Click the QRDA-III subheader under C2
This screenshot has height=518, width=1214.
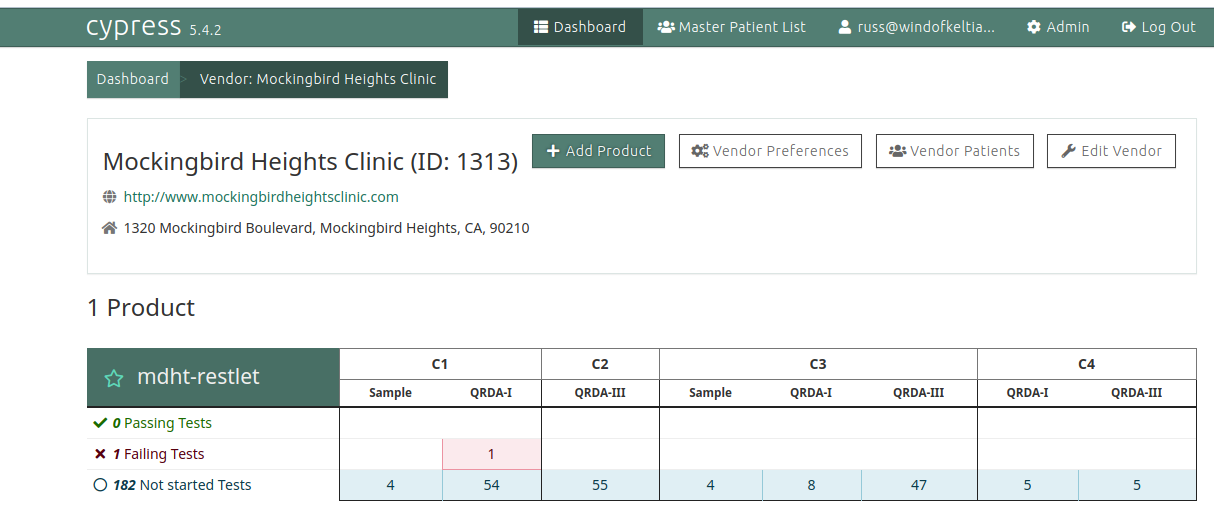tap(600, 393)
